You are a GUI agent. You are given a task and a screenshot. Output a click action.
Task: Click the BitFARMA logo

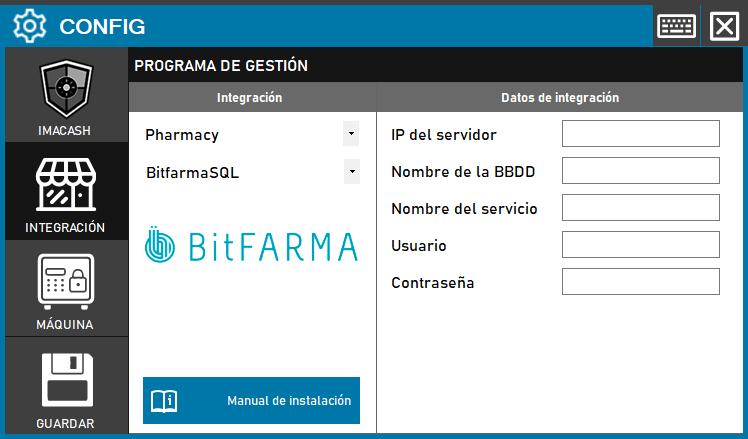(x=251, y=246)
